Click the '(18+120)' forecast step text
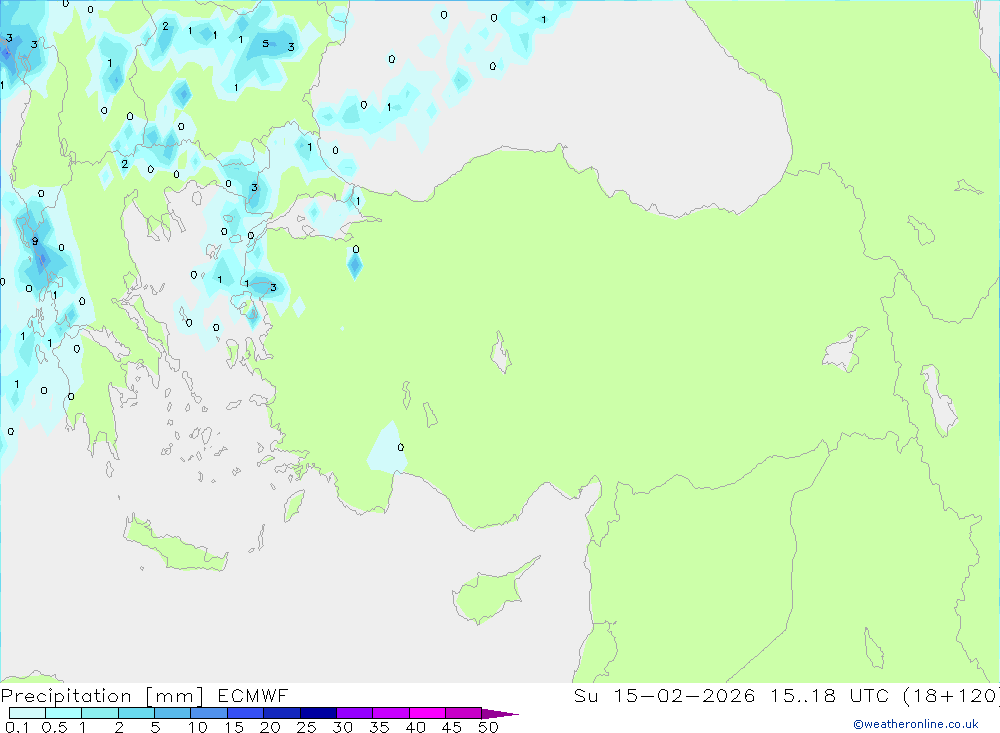The image size is (1000, 733). point(951,695)
